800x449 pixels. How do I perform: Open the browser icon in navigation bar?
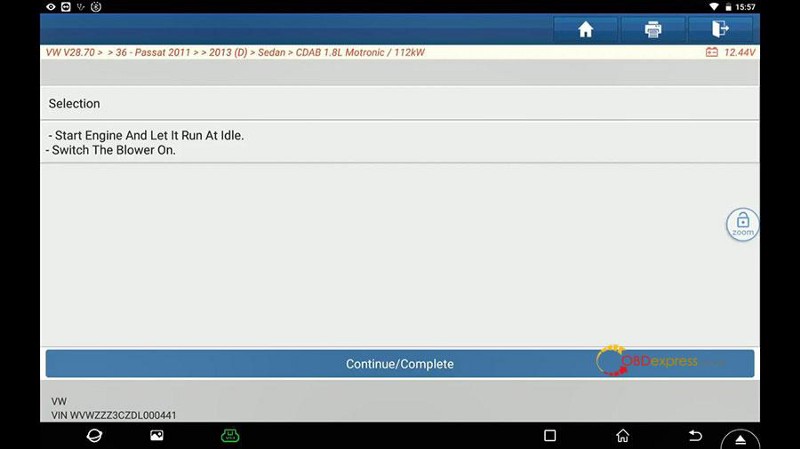pos(94,436)
